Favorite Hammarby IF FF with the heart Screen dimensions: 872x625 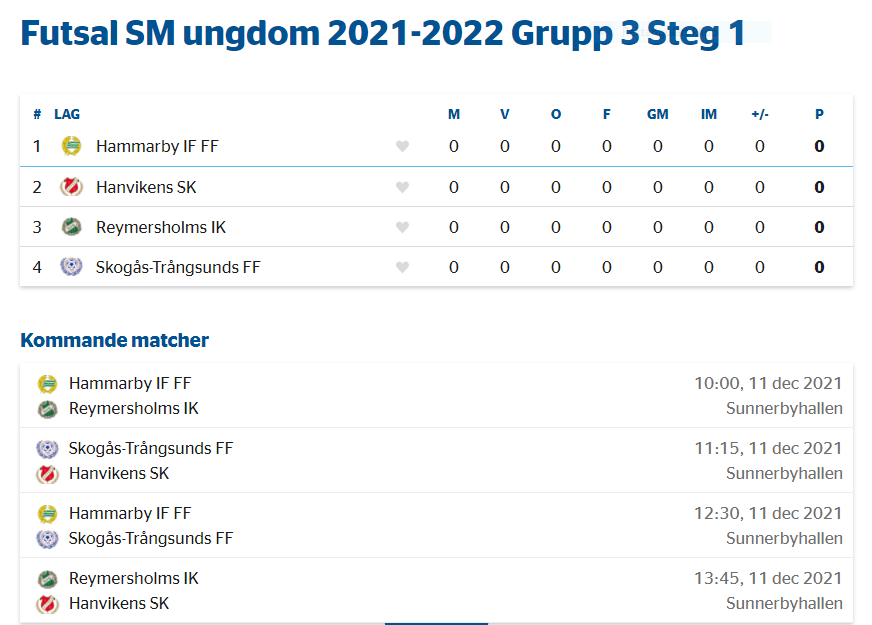[x=402, y=146]
